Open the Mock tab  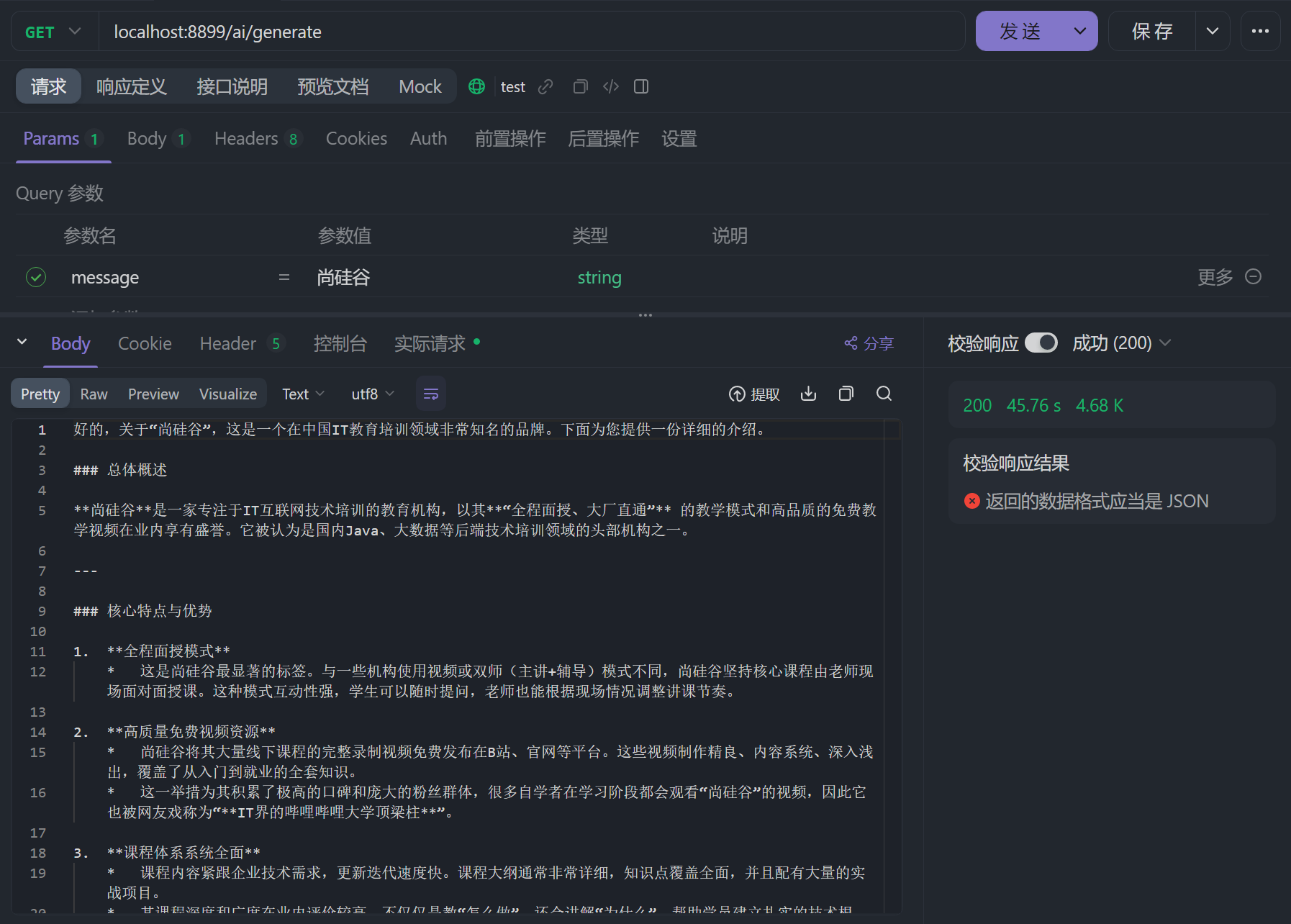coord(420,86)
